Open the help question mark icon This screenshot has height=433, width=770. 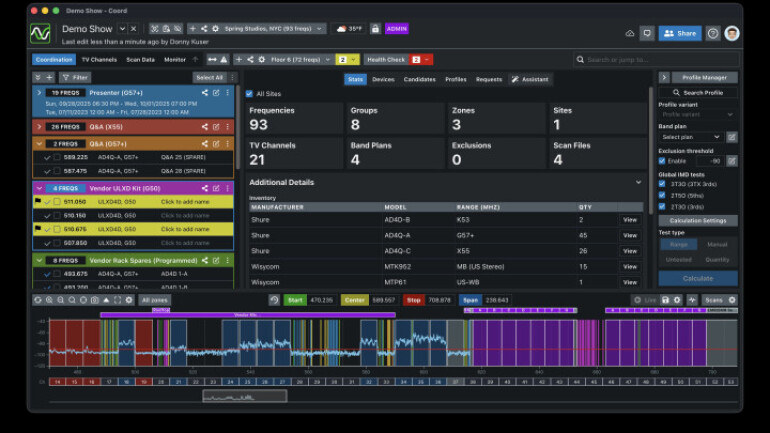tap(713, 33)
